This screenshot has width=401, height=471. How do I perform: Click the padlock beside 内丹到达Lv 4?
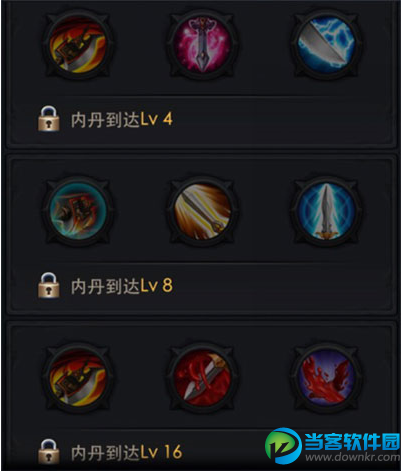49,118
